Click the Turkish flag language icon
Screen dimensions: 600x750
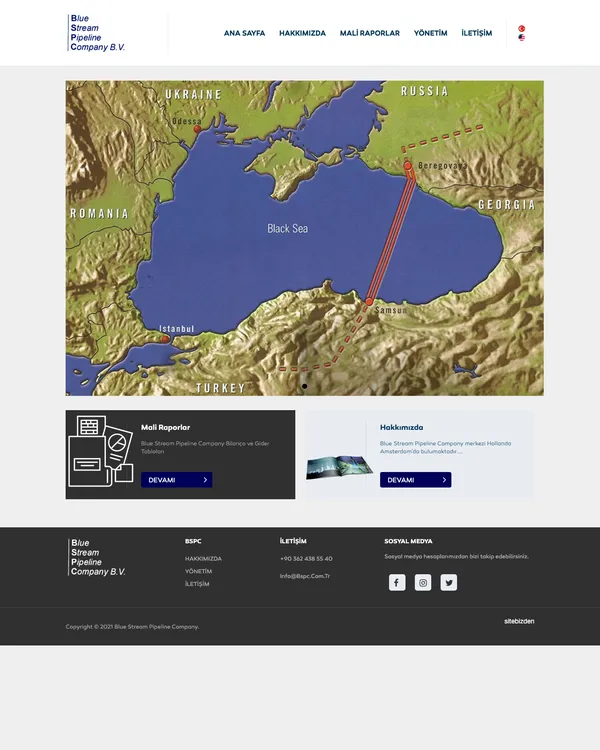[522, 29]
